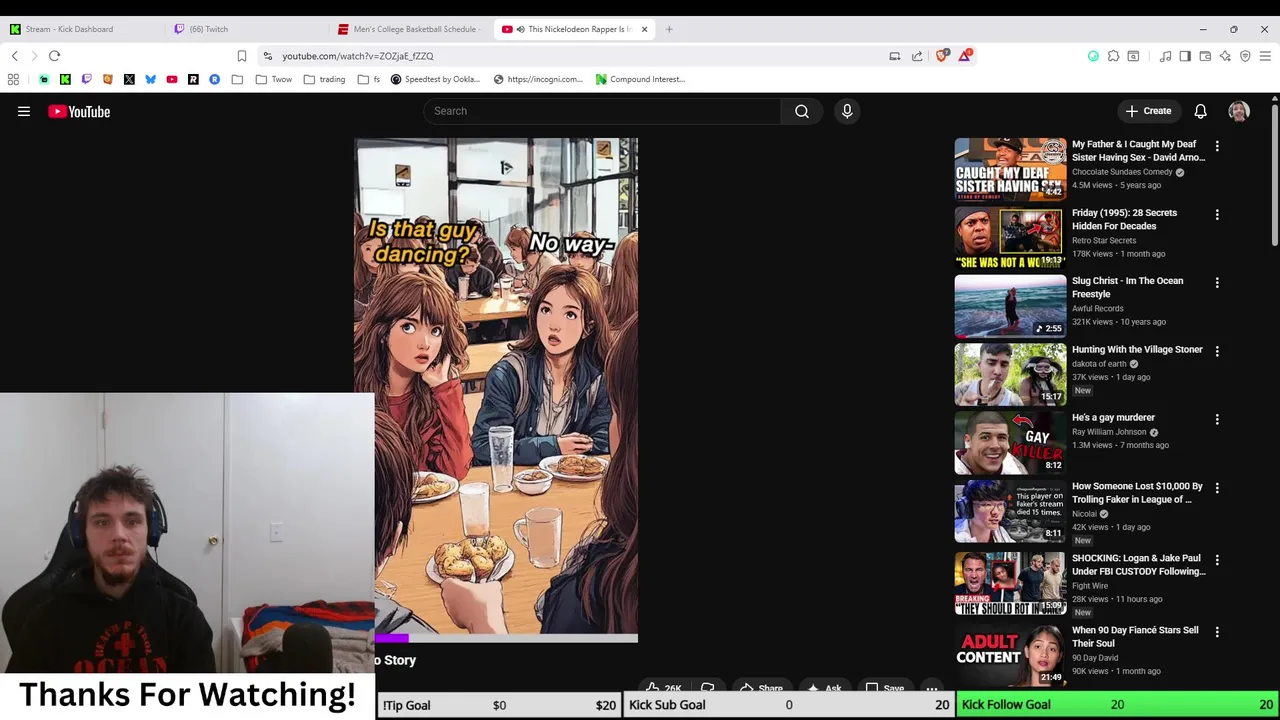Open options for Friday (1995) video
The width and height of the screenshot is (1280, 720).
[x=1217, y=214]
